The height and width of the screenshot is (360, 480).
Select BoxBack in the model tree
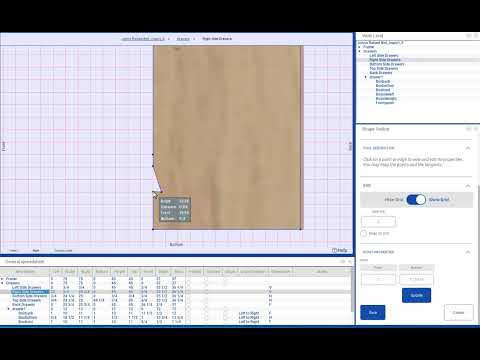(x=383, y=81)
